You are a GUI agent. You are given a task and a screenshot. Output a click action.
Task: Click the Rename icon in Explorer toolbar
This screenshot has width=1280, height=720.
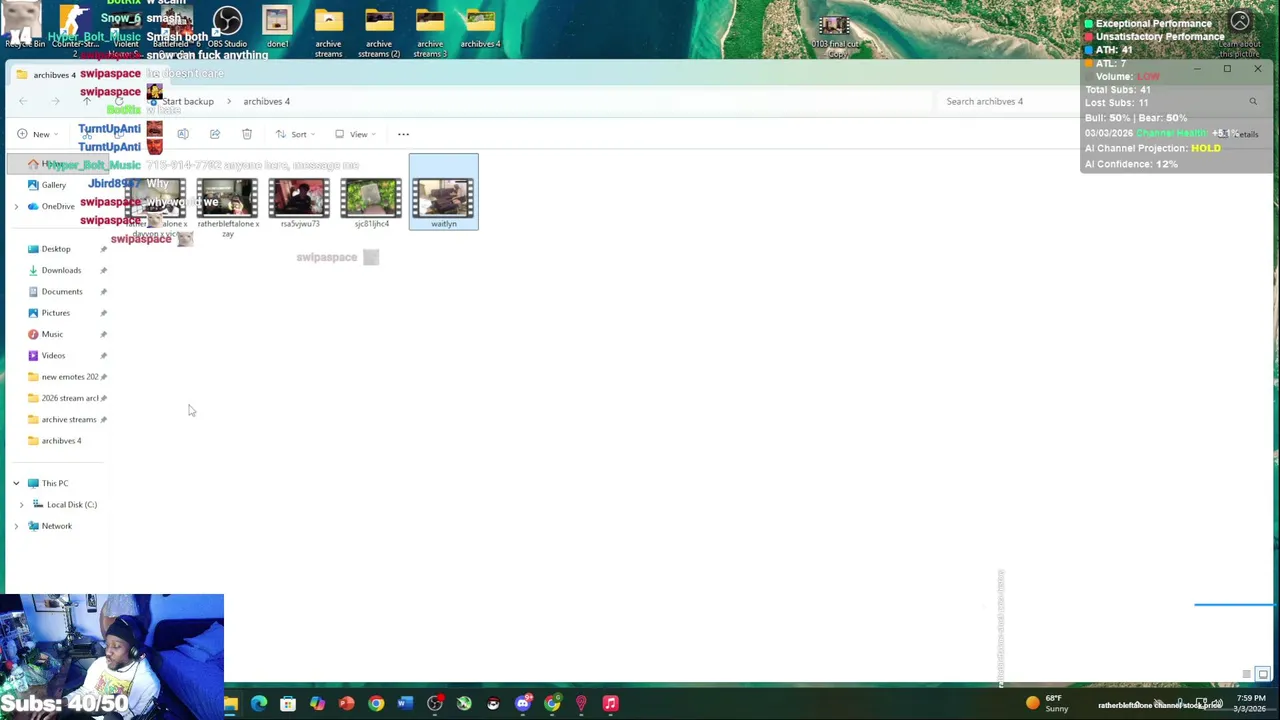[183, 134]
